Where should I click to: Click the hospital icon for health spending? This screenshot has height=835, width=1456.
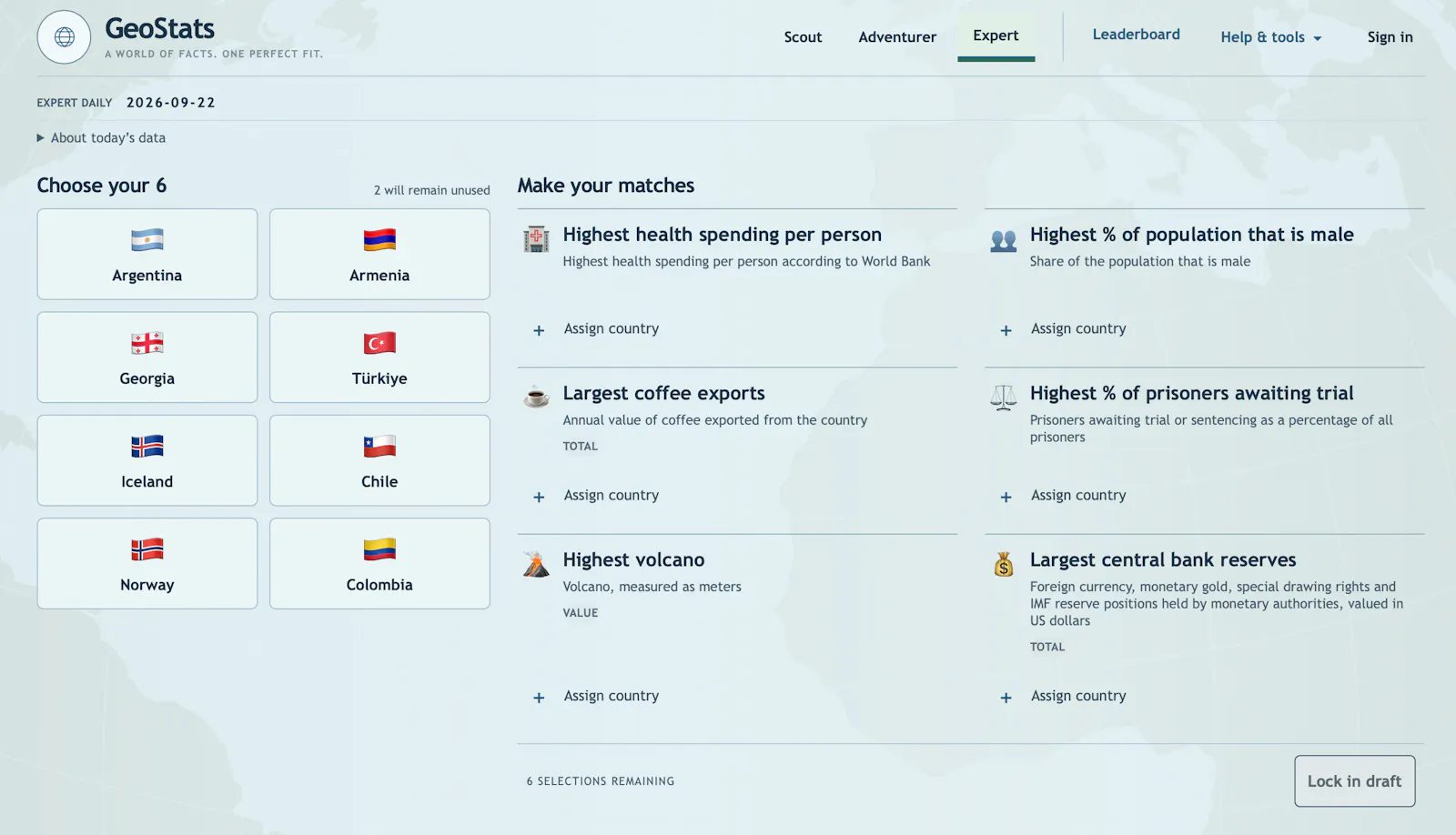pos(536,239)
